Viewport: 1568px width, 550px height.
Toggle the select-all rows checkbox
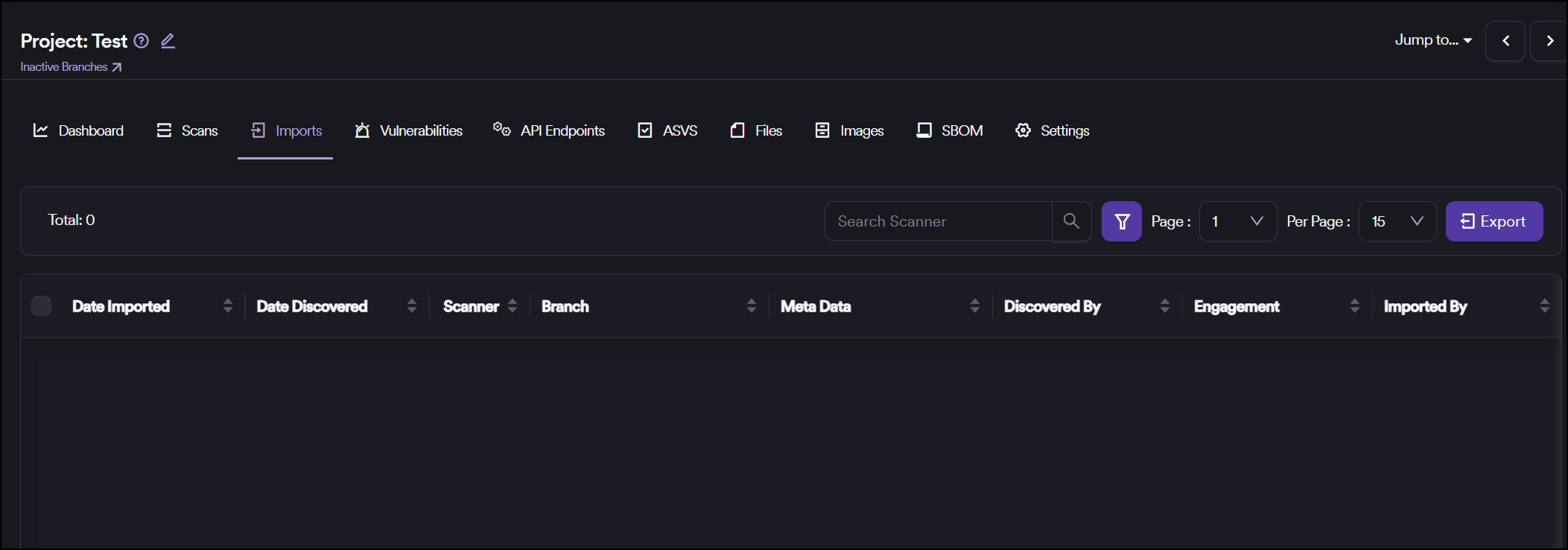click(42, 306)
